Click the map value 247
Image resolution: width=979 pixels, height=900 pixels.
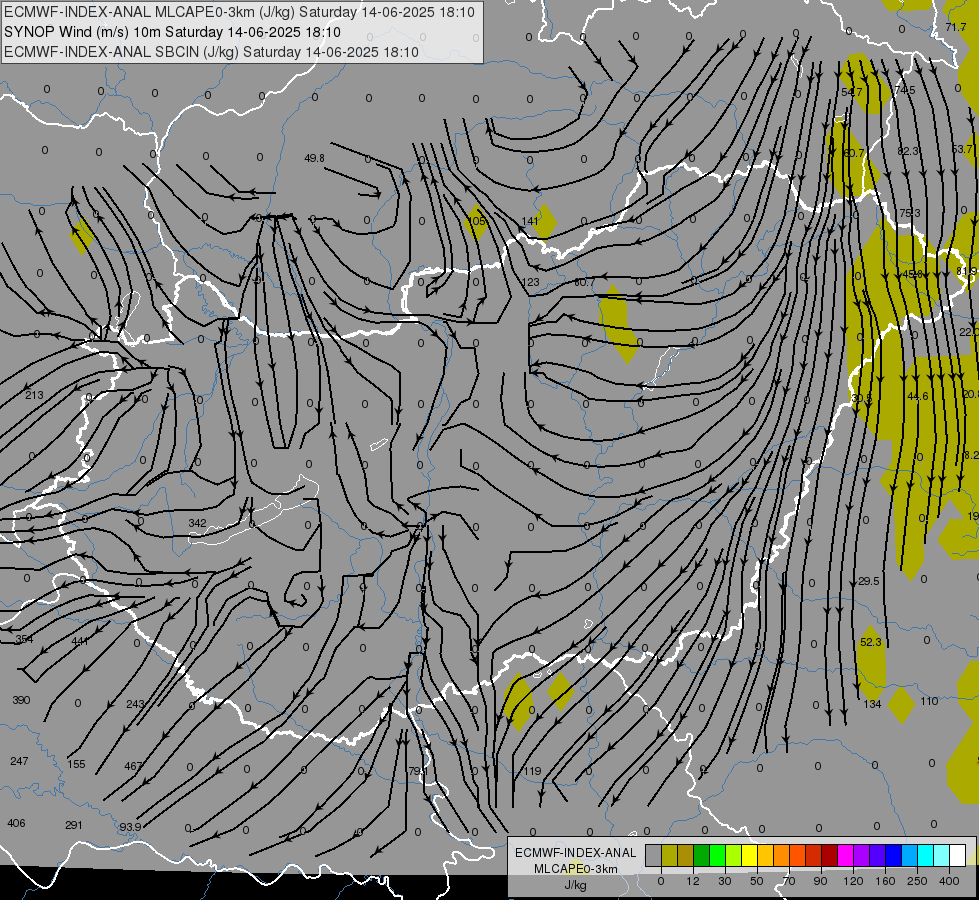(19, 761)
